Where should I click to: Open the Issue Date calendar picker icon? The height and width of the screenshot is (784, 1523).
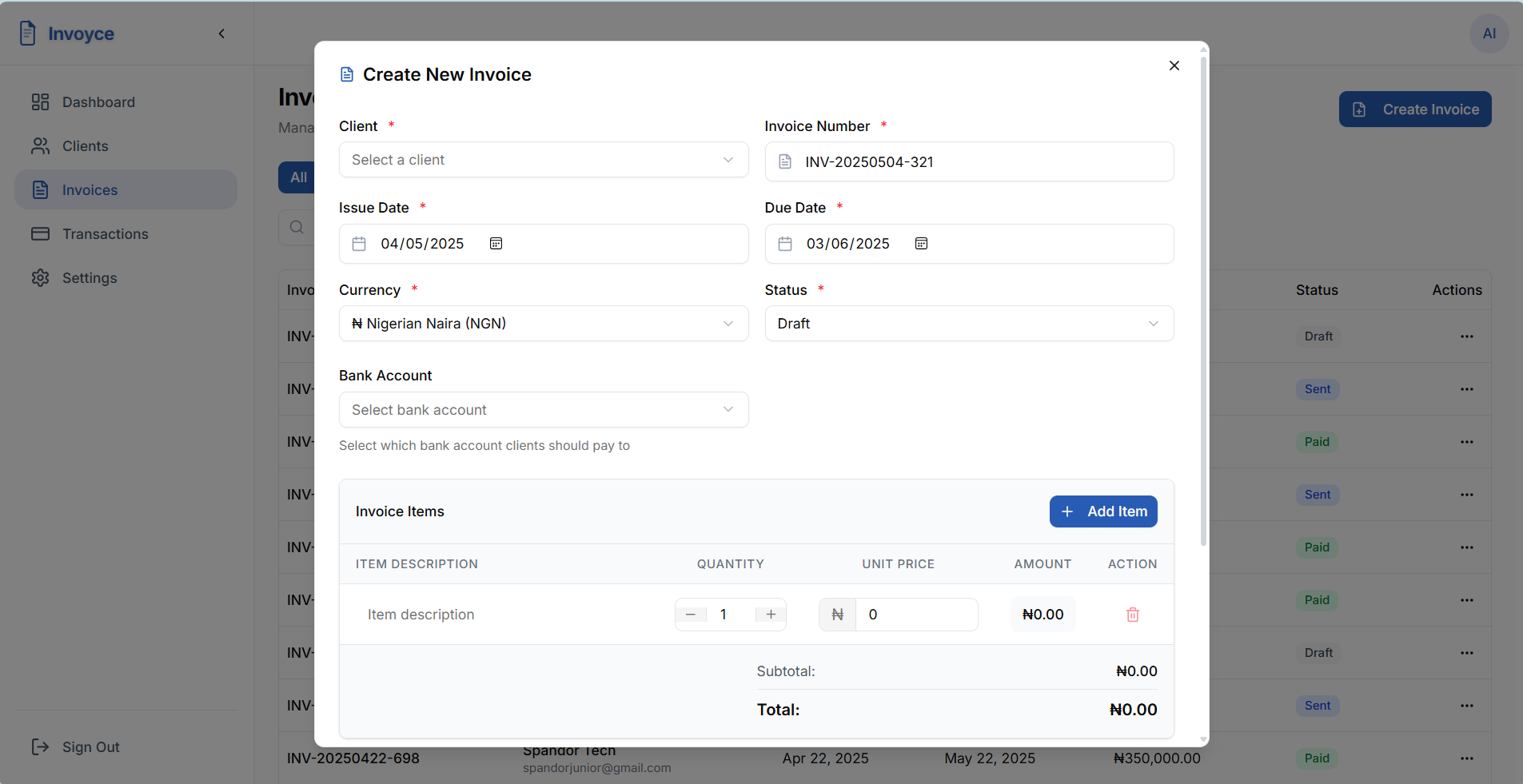point(496,244)
